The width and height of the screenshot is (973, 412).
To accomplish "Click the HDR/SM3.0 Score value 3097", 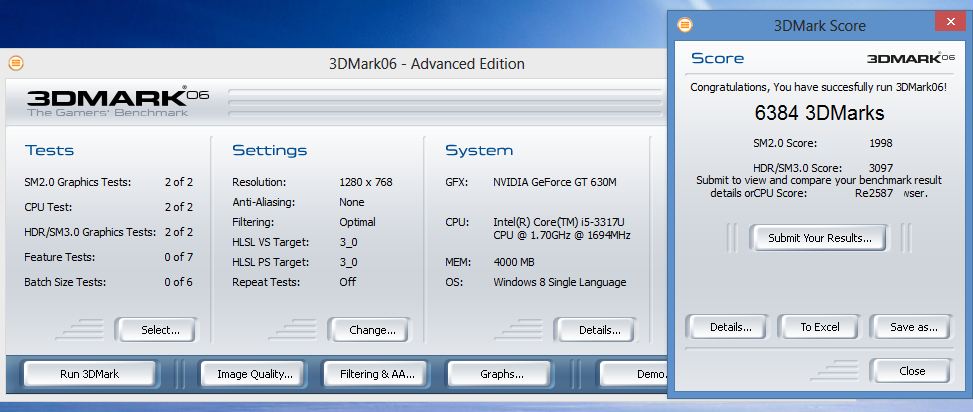I will [x=881, y=168].
